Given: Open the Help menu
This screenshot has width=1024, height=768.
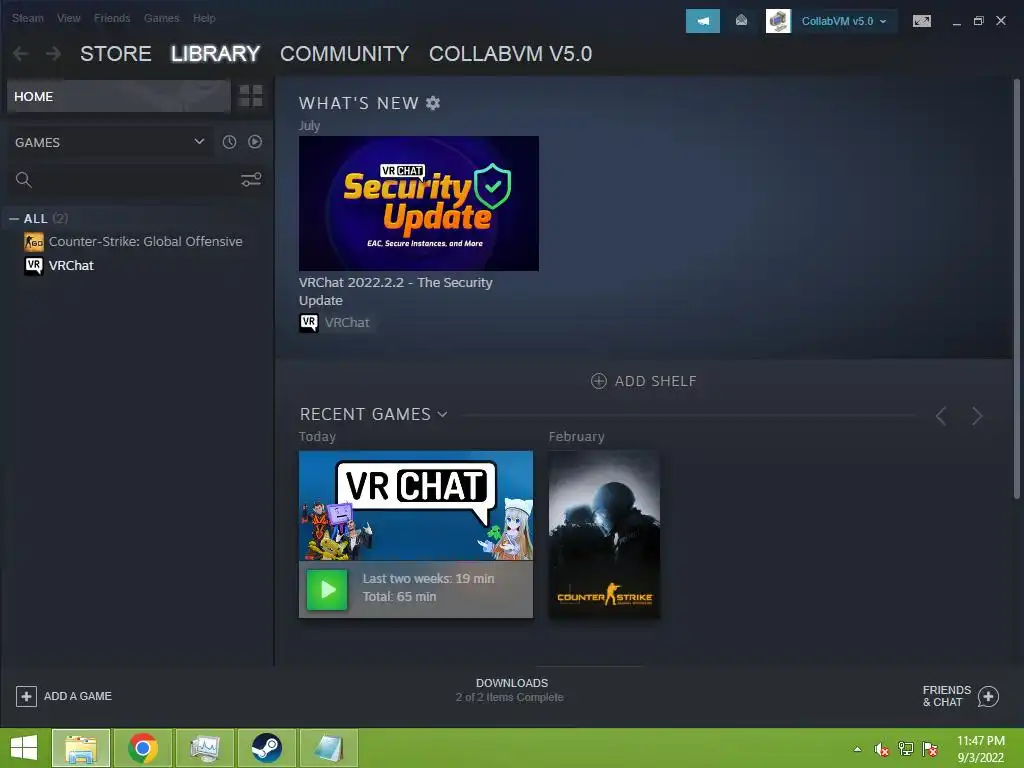Looking at the screenshot, I should pyautogui.click(x=204, y=18).
